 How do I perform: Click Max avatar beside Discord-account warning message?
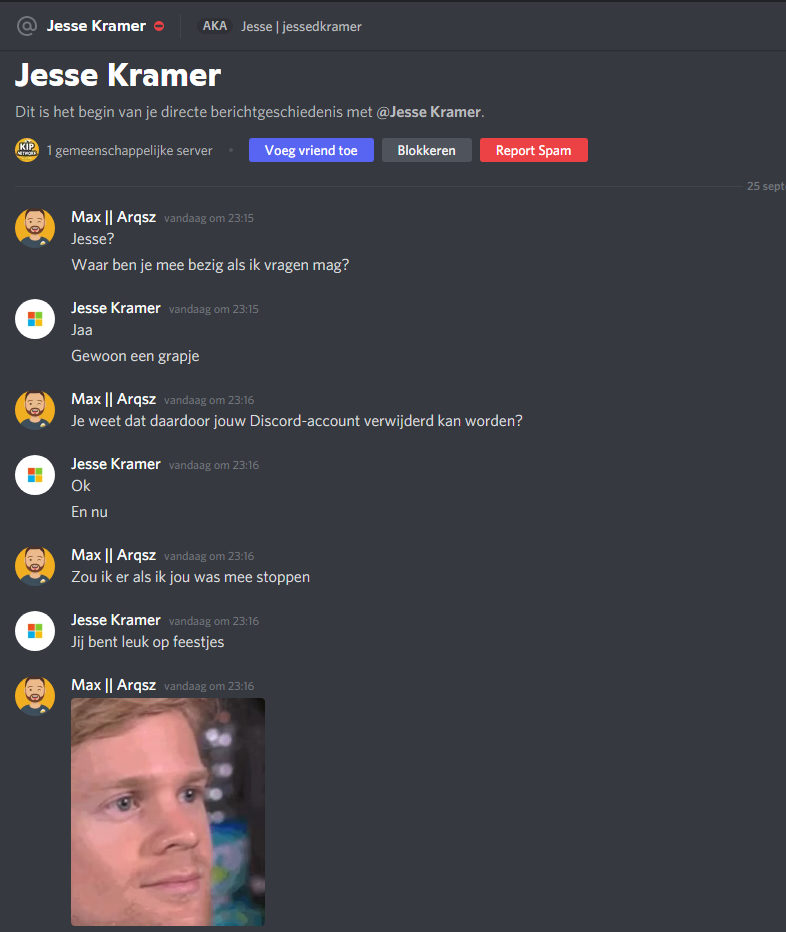tap(35, 410)
